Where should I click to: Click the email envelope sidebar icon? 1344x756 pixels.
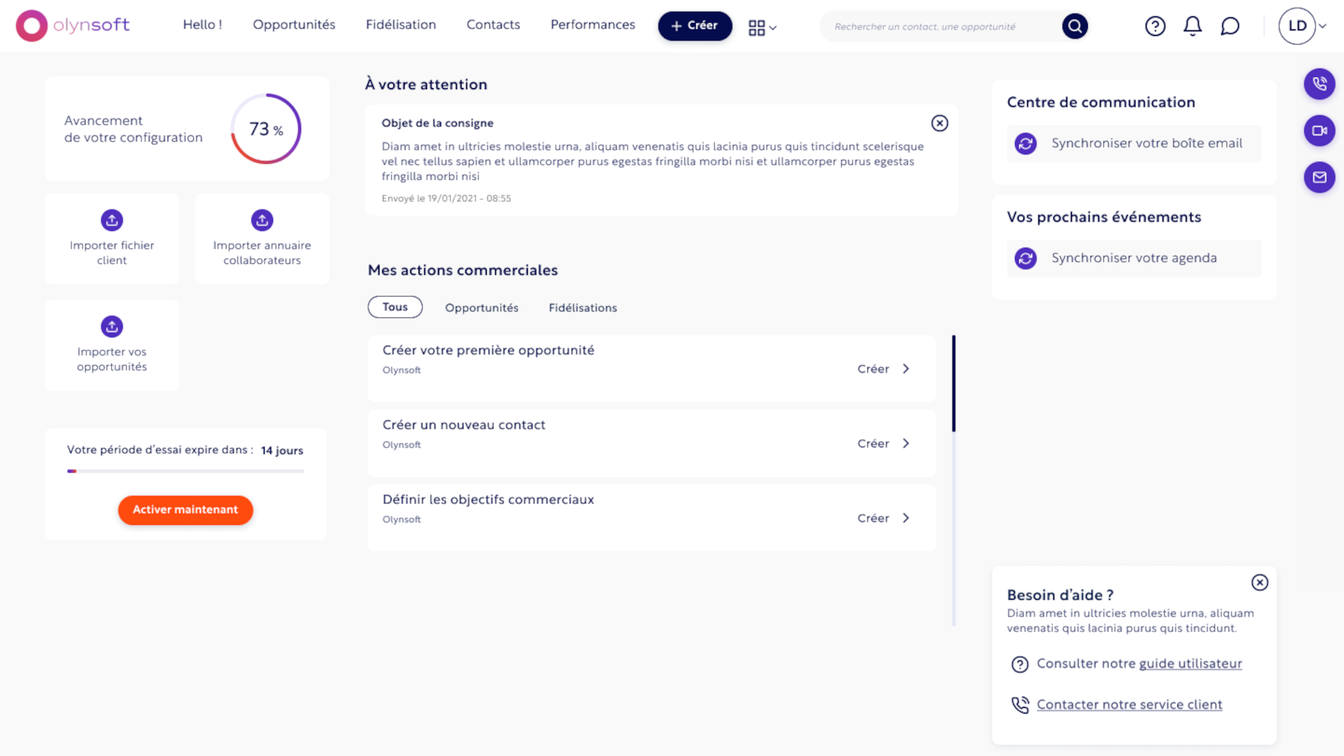click(x=1319, y=178)
